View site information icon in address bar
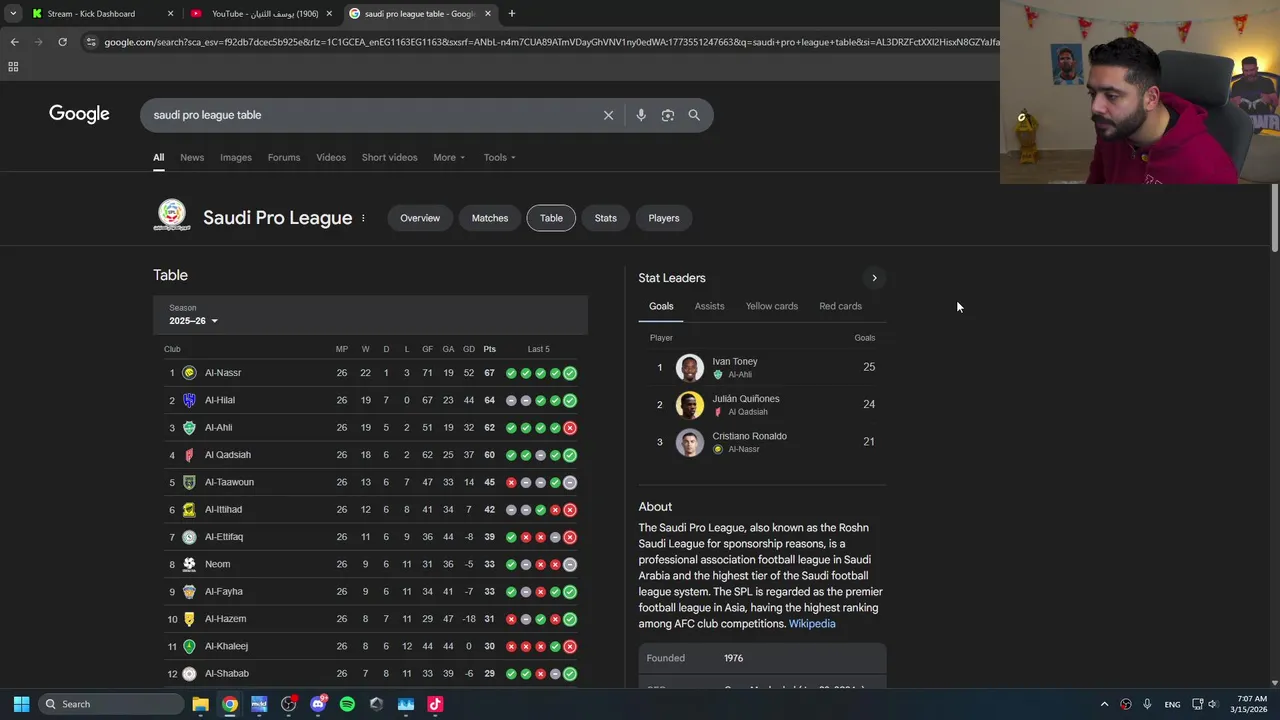Screen dimensions: 1280x720 pyautogui.click(x=91, y=42)
